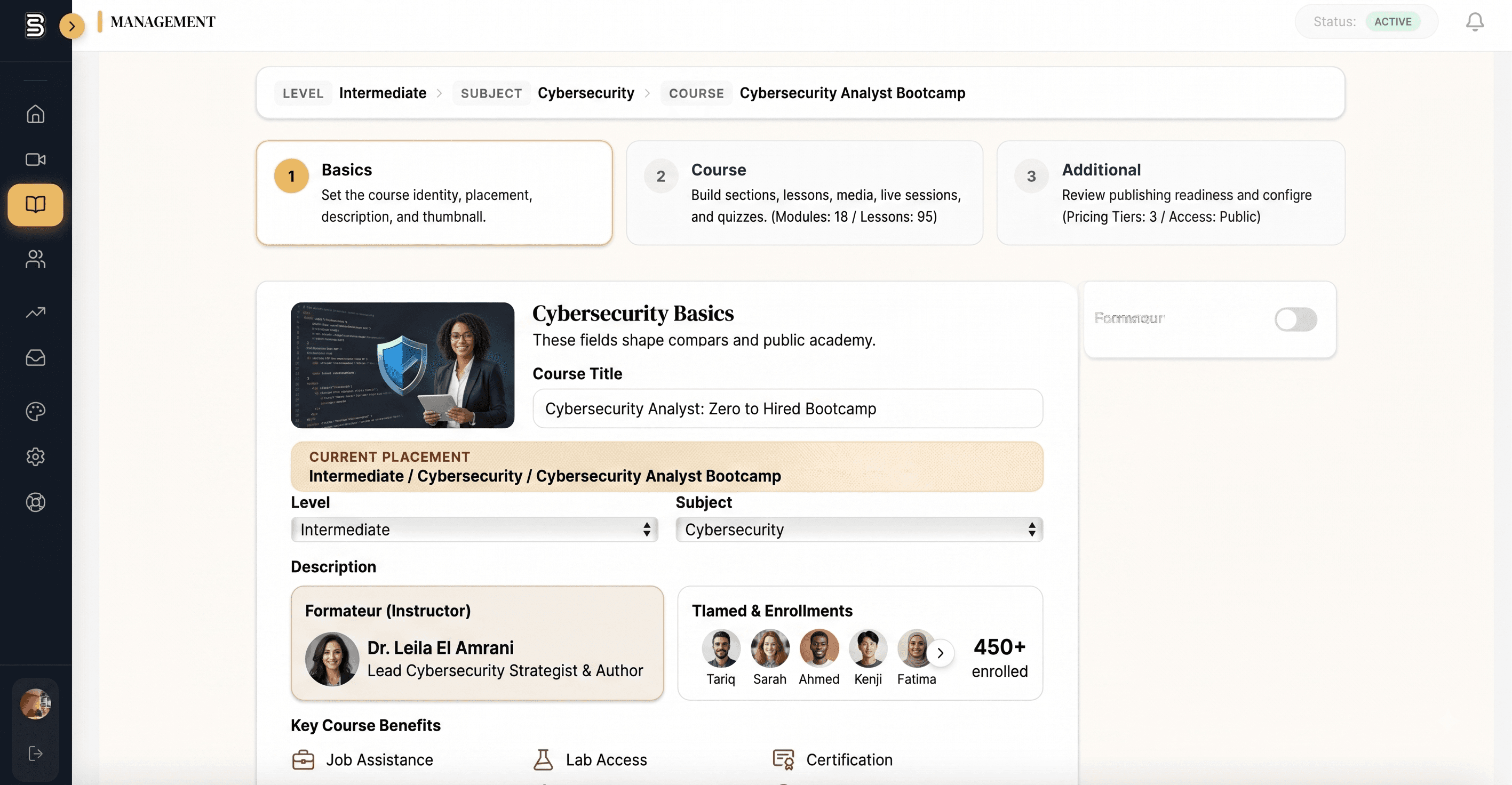
Task: Click the user profile avatar in the sidebar
Action: click(35, 703)
